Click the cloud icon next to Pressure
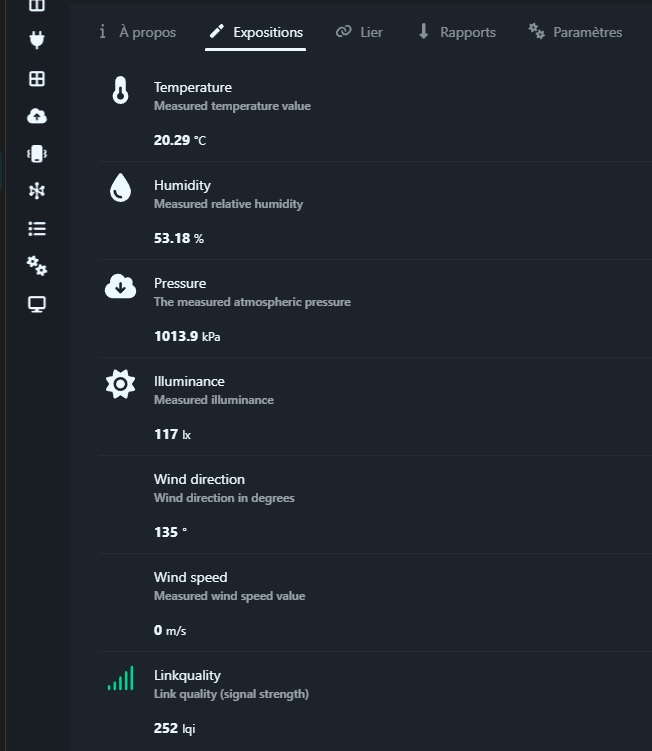 click(x=120, y=287)
